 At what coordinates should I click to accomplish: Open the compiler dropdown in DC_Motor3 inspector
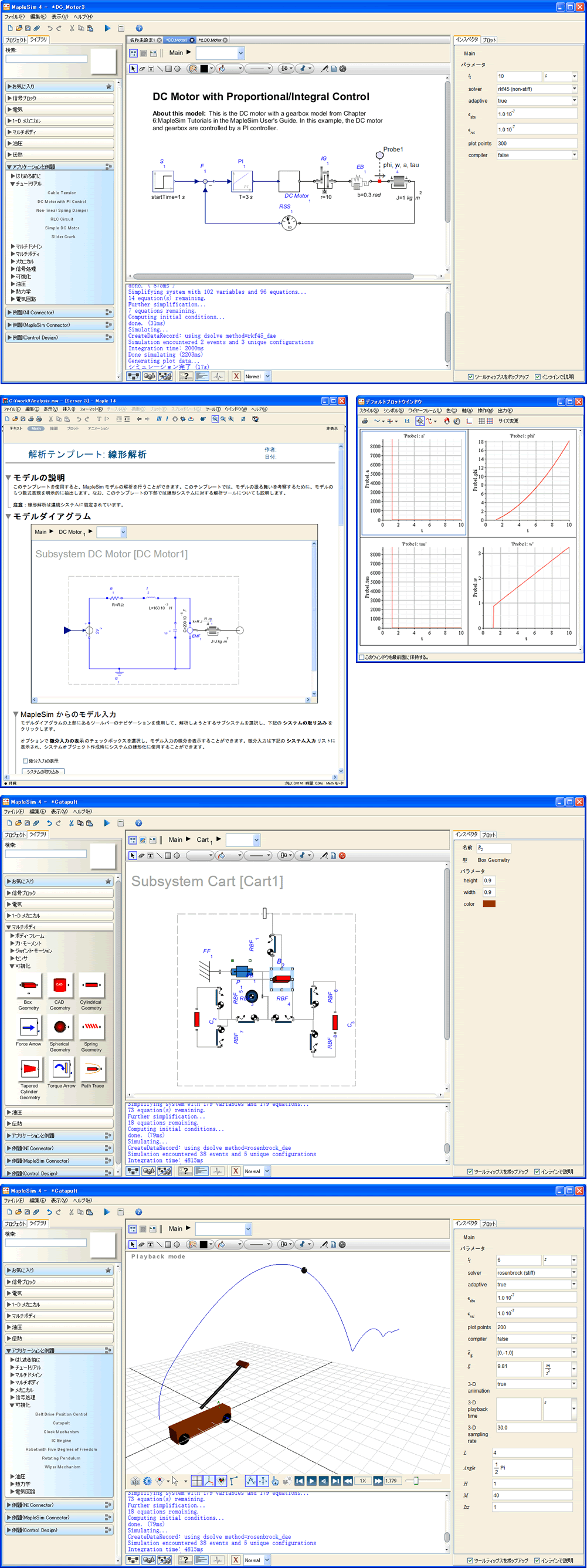[x=574, y=155]
